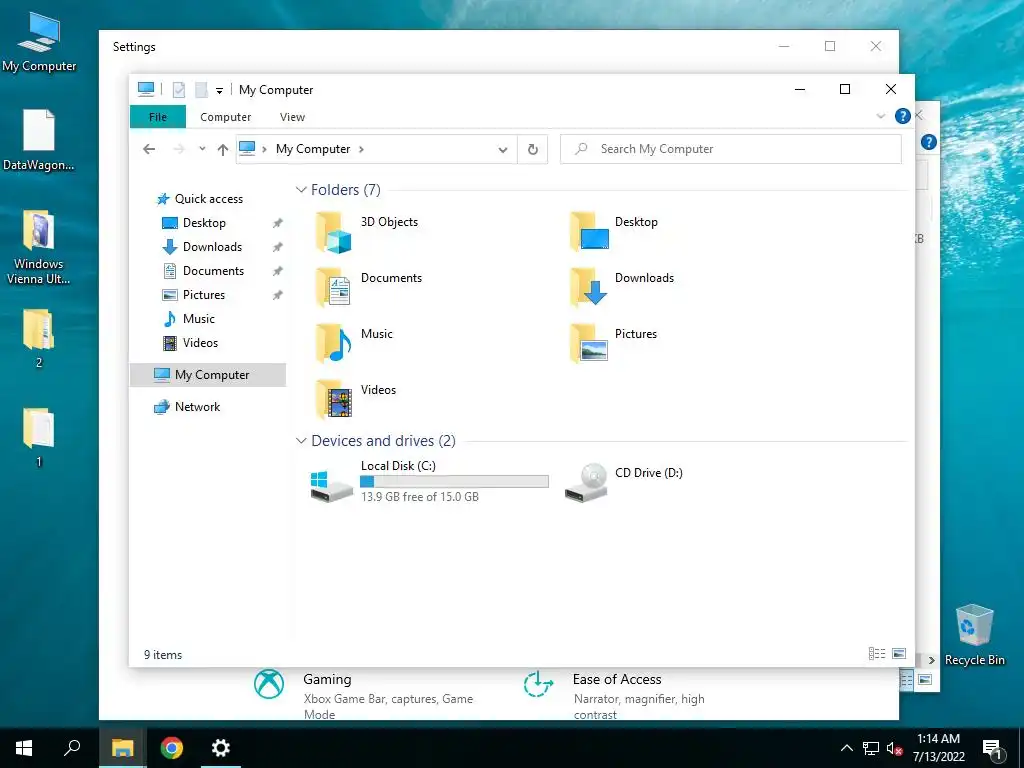The width and height of the screenshot is (1024, 768).
Task: Click New folder quick access toolbar icon
Action: [x=201, y=89]
